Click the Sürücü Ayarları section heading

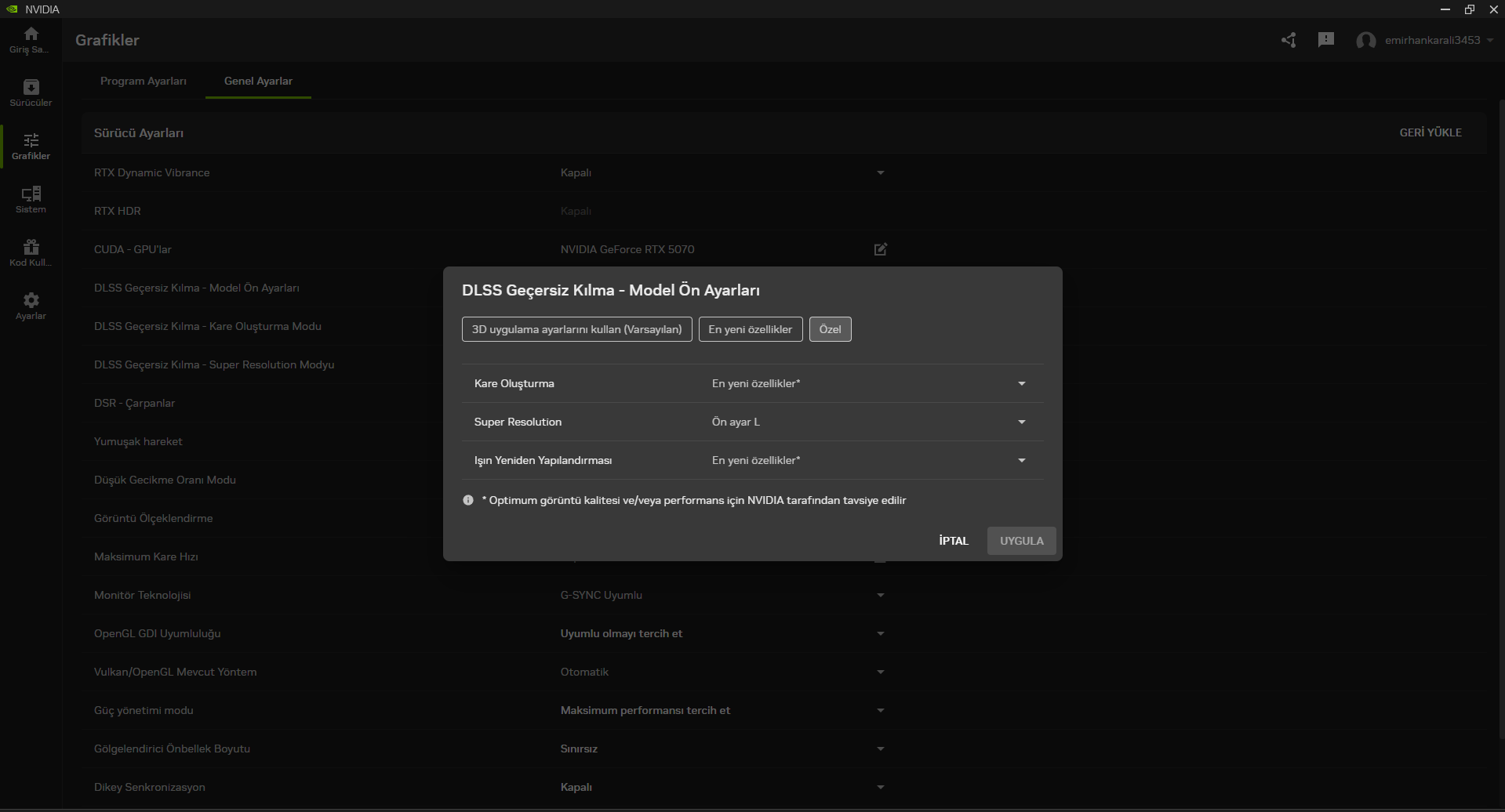click(x=139, y=133)
